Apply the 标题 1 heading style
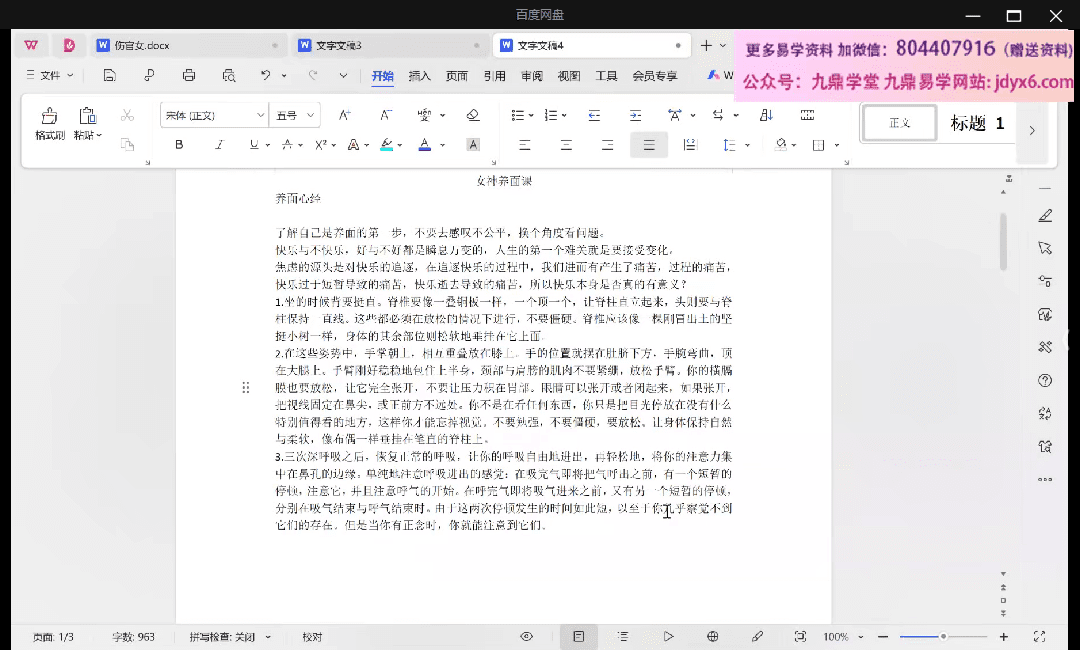This screenshot has width=1080, height=650. tap(977, 124)
